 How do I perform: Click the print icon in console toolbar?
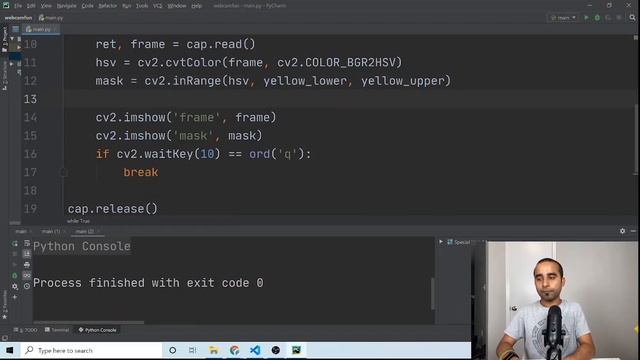(x=27, y=264)
